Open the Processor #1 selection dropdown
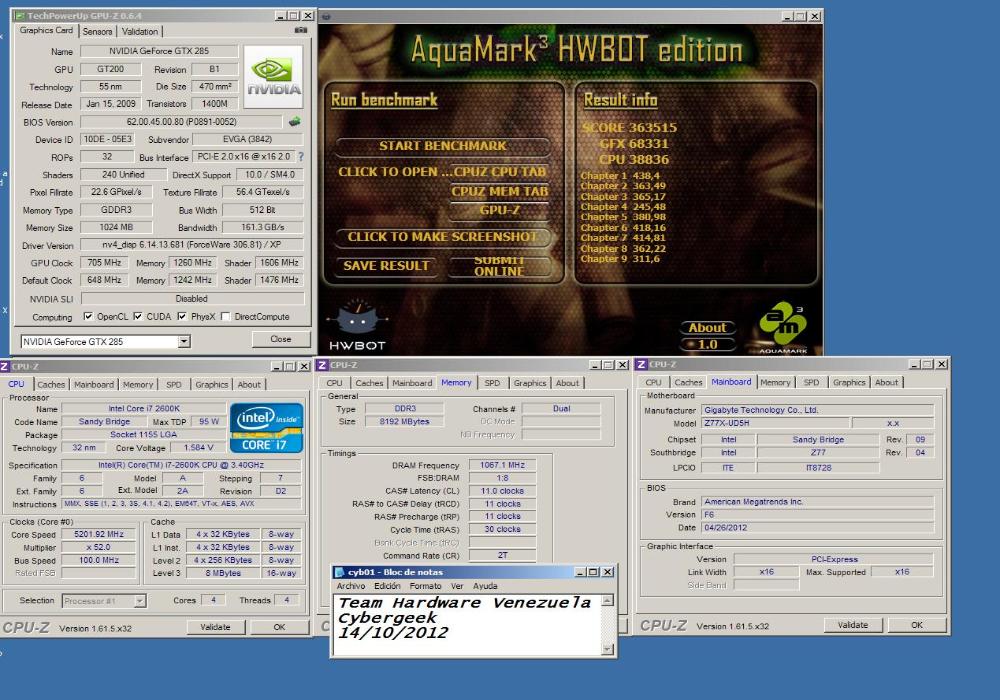Image resolution: width=1000 pixels, height=700 pixels. [140, 601]
